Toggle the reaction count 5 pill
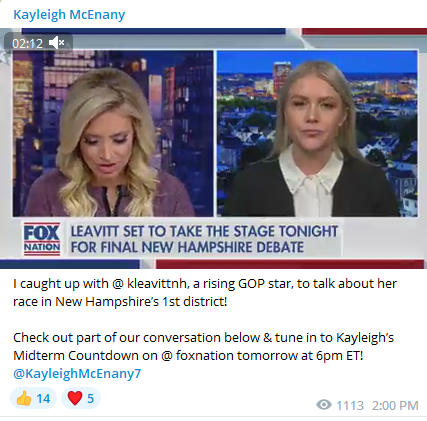Viewport: 427px width, 421px height. [x=81, y=398]
